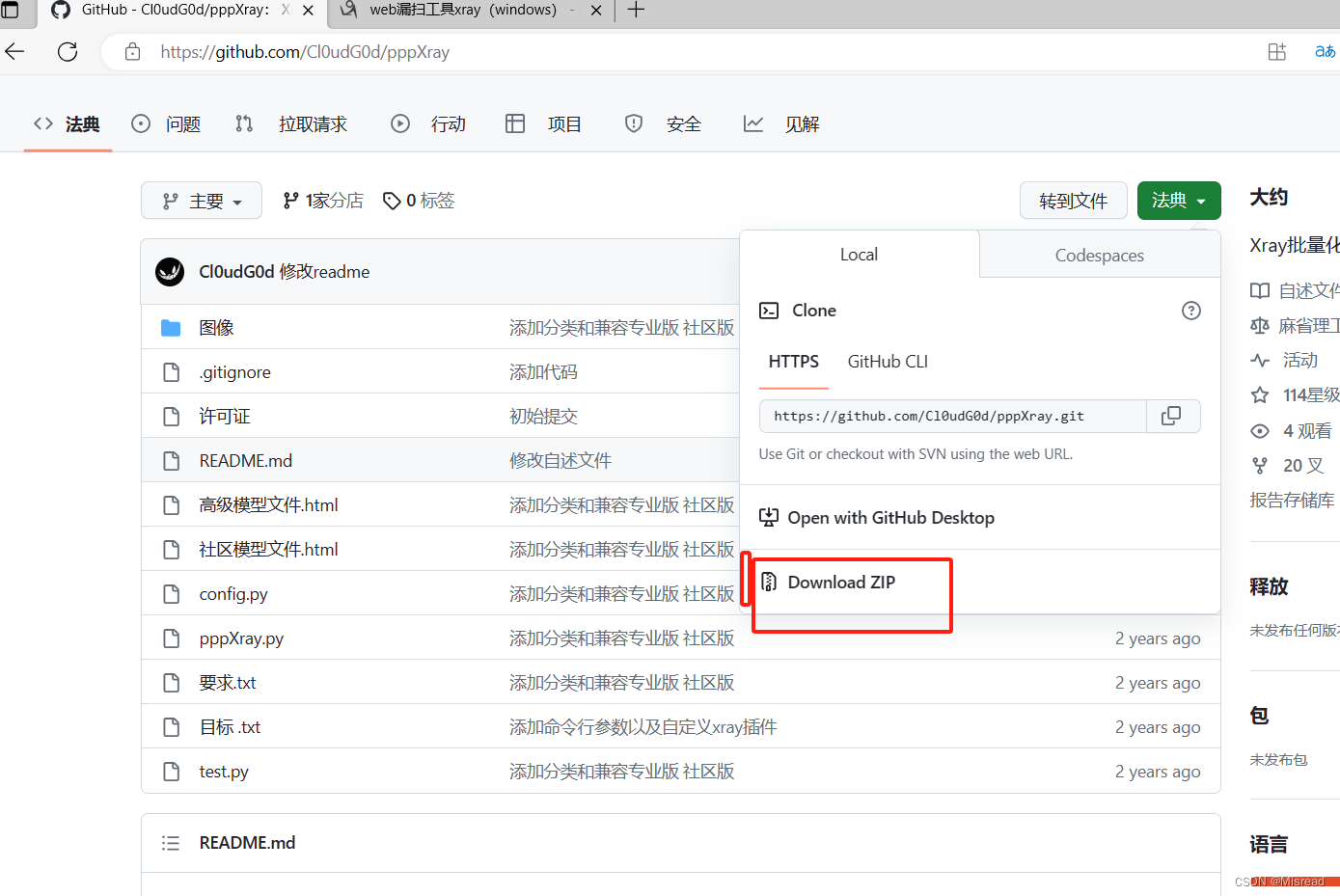This screenshot has height=896, width=1340.
Task: Open clone help question mark icon
Action: (1191, 311)
